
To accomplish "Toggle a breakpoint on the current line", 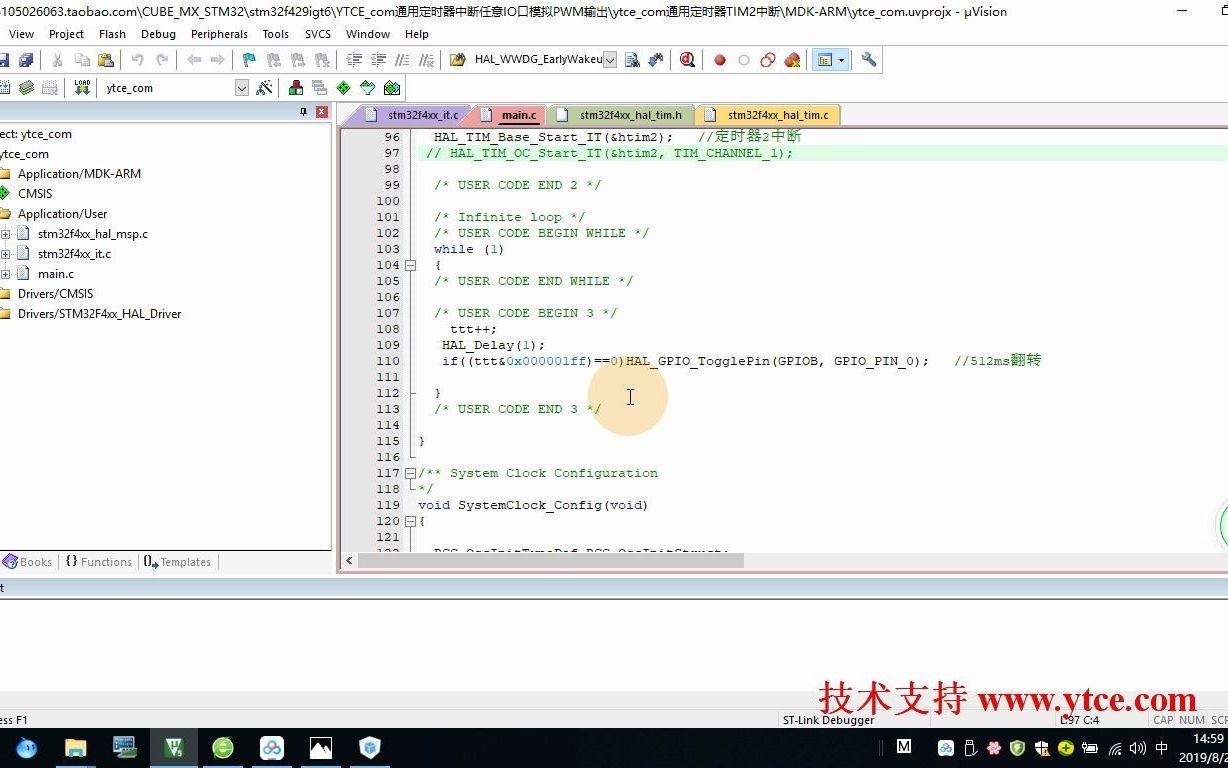I will [720, 60].
